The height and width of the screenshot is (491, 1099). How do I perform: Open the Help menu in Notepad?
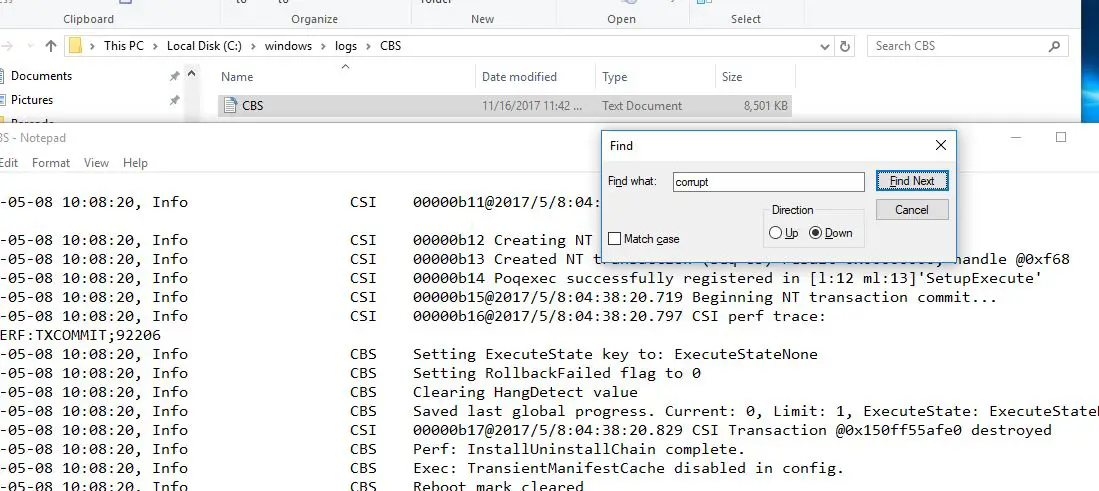click(135, 162)
